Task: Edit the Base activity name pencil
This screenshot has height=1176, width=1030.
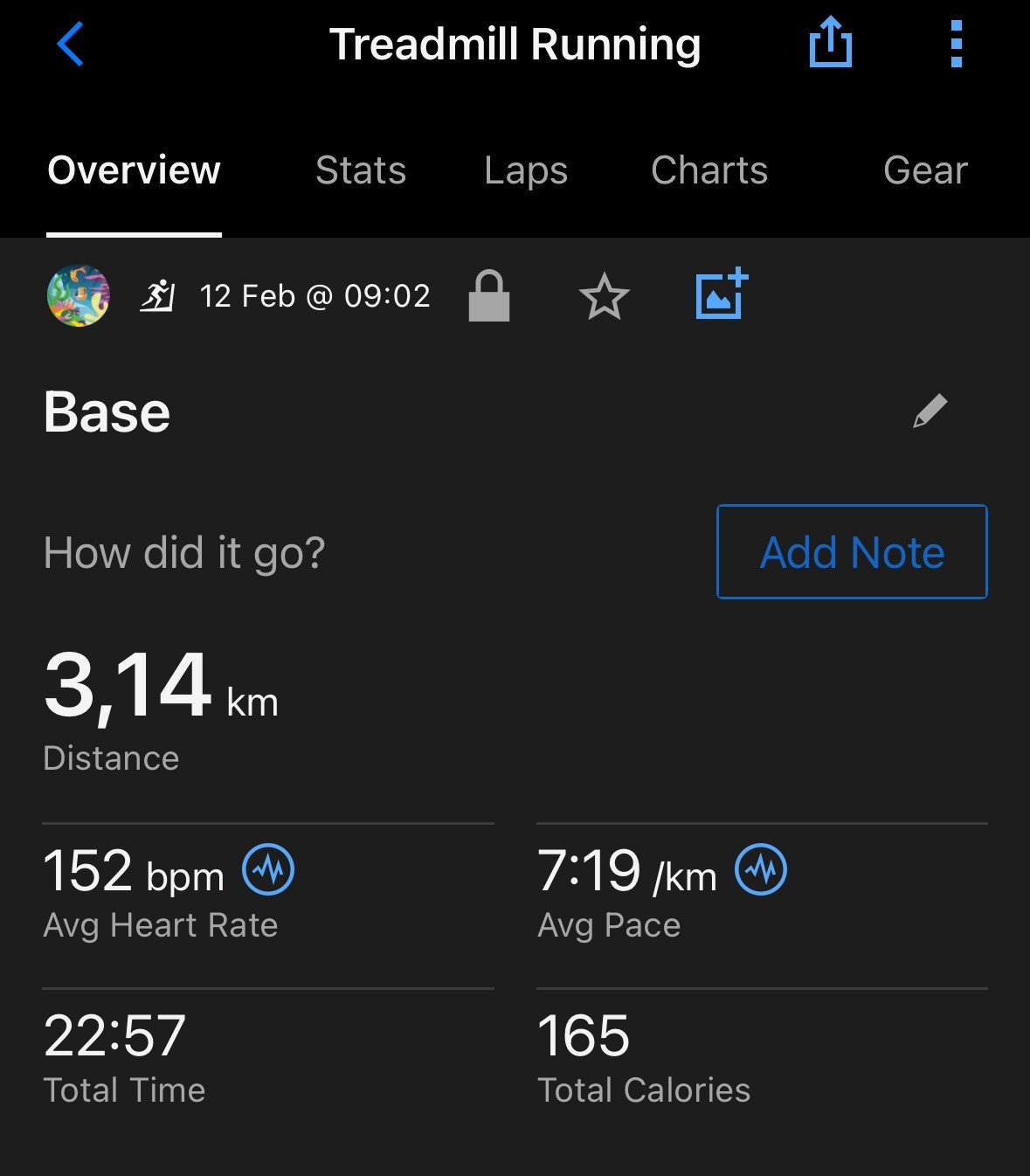Action: pyautogui.click(x=930, y=411)
